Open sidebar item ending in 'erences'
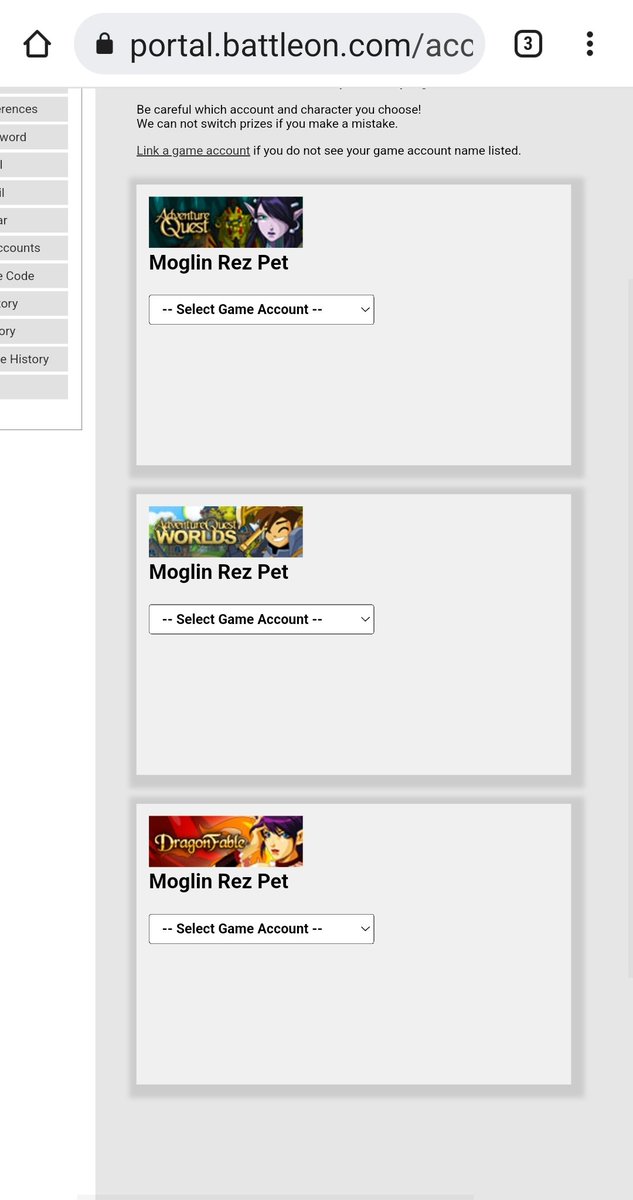The width and height of the screenshot is (633, 1200). [x=33, y=109]
